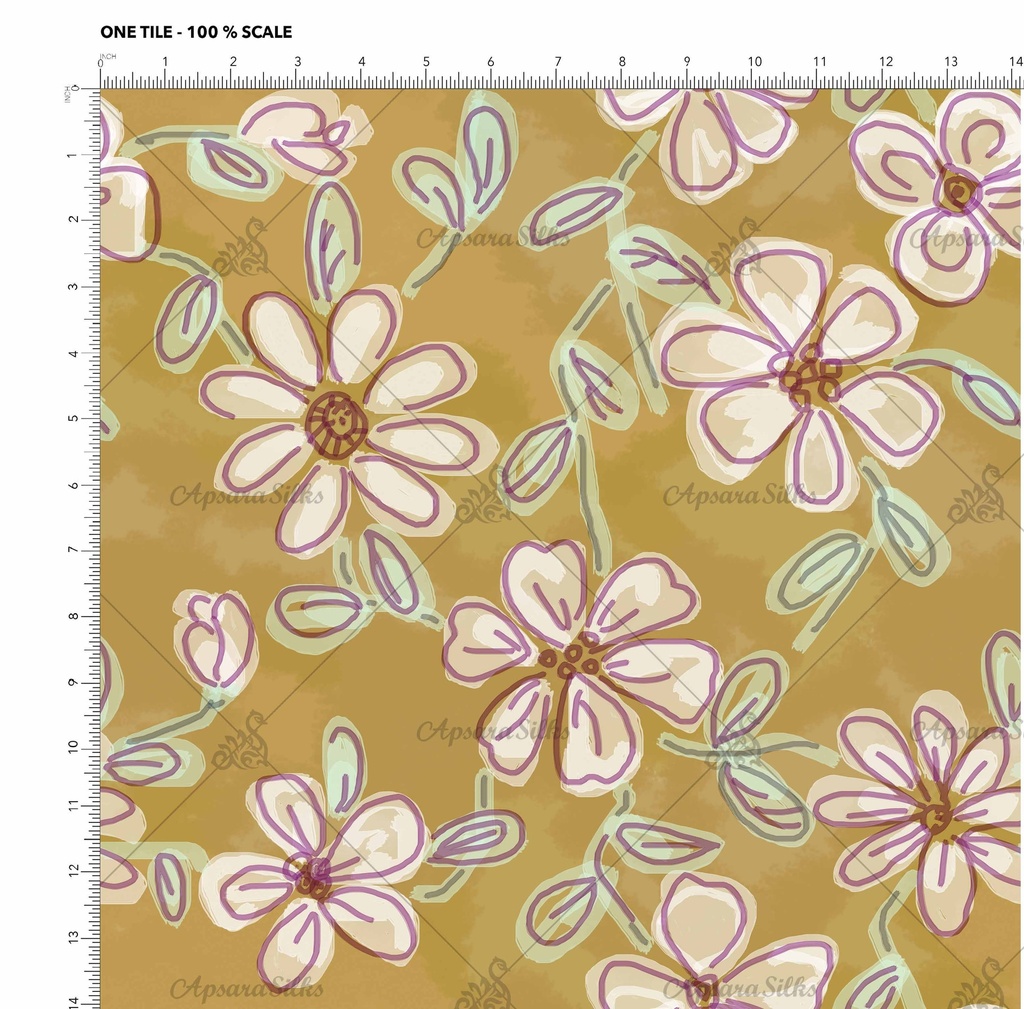Click the number 12 on vertical ruler
Viewport: 1024px width, 1009px height.
tap(70, 875)
